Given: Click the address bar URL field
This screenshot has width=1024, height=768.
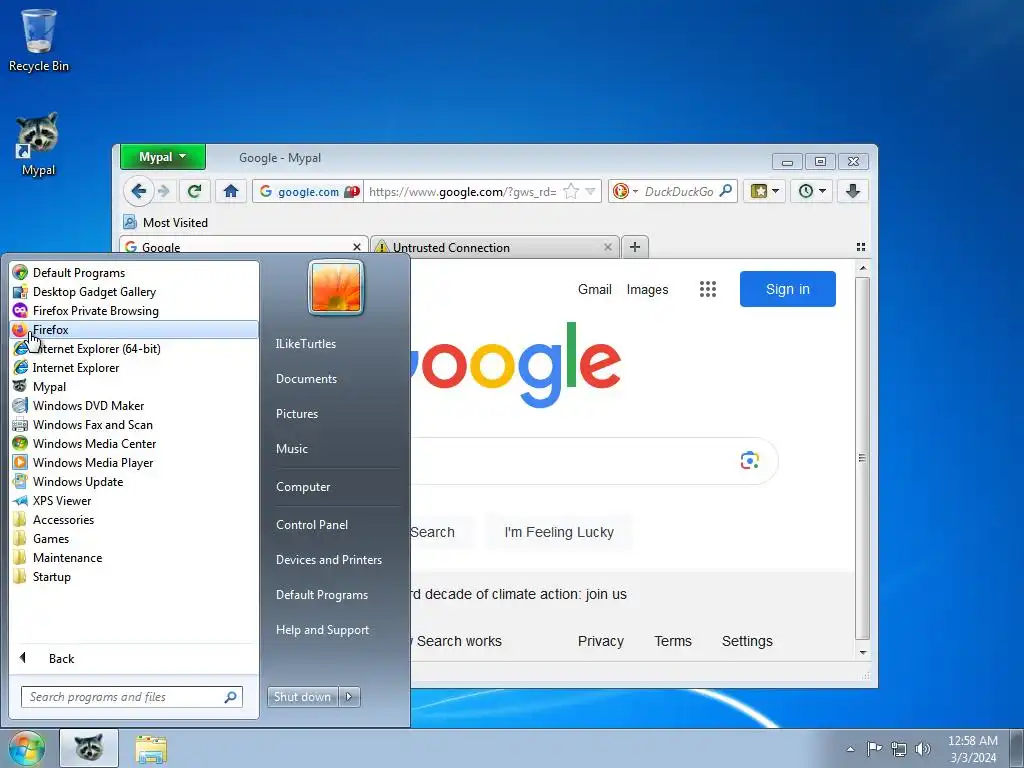Looking at the screenshot, I should click(x=462, y=191).
